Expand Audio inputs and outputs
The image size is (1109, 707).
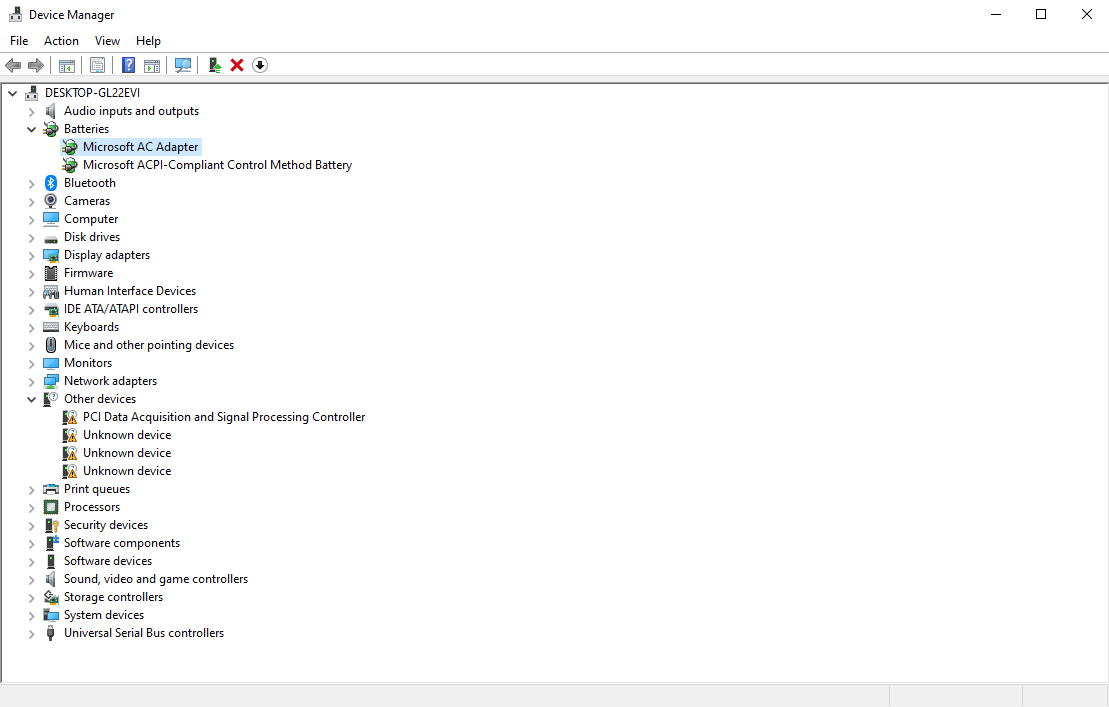pos(31,112)
